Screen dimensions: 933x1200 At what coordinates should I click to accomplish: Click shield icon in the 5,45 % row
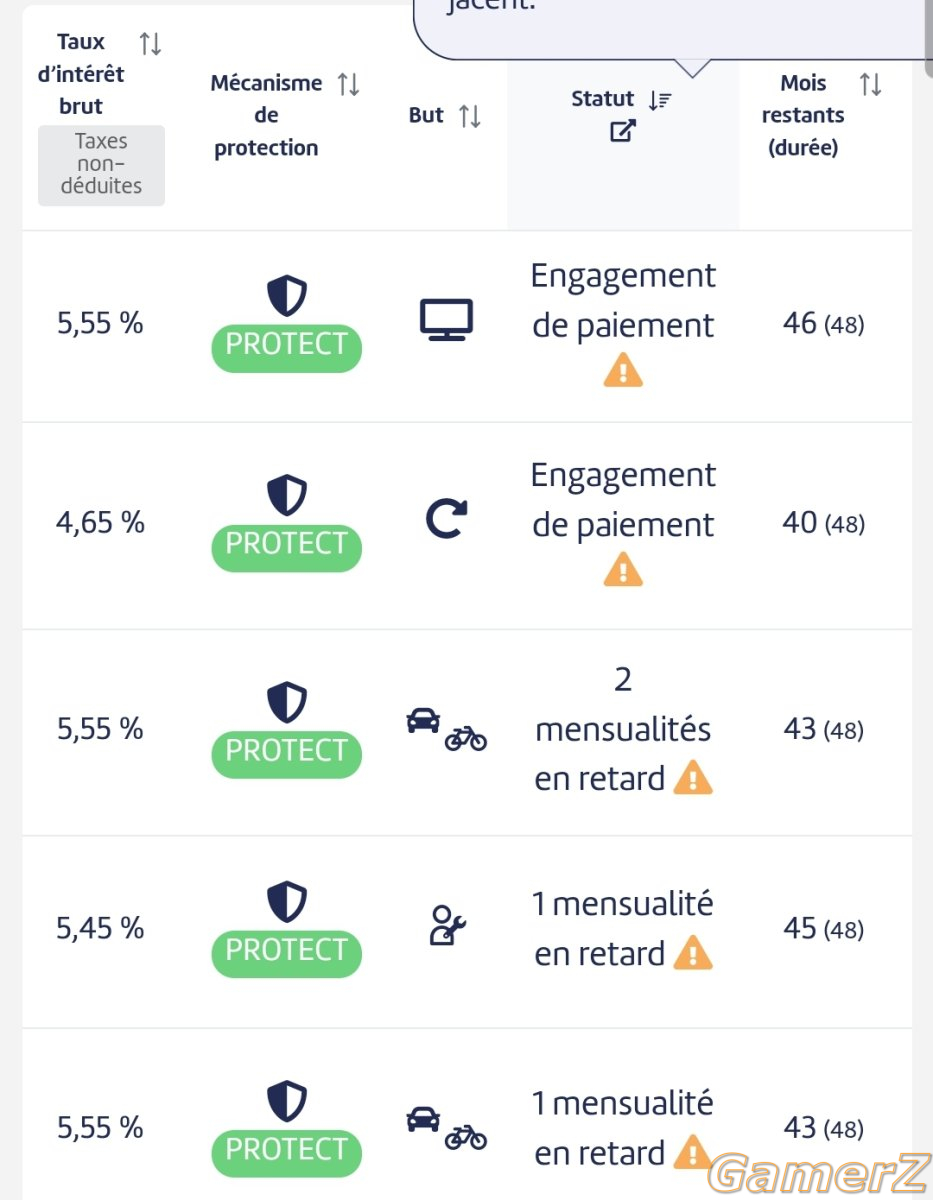286,901
